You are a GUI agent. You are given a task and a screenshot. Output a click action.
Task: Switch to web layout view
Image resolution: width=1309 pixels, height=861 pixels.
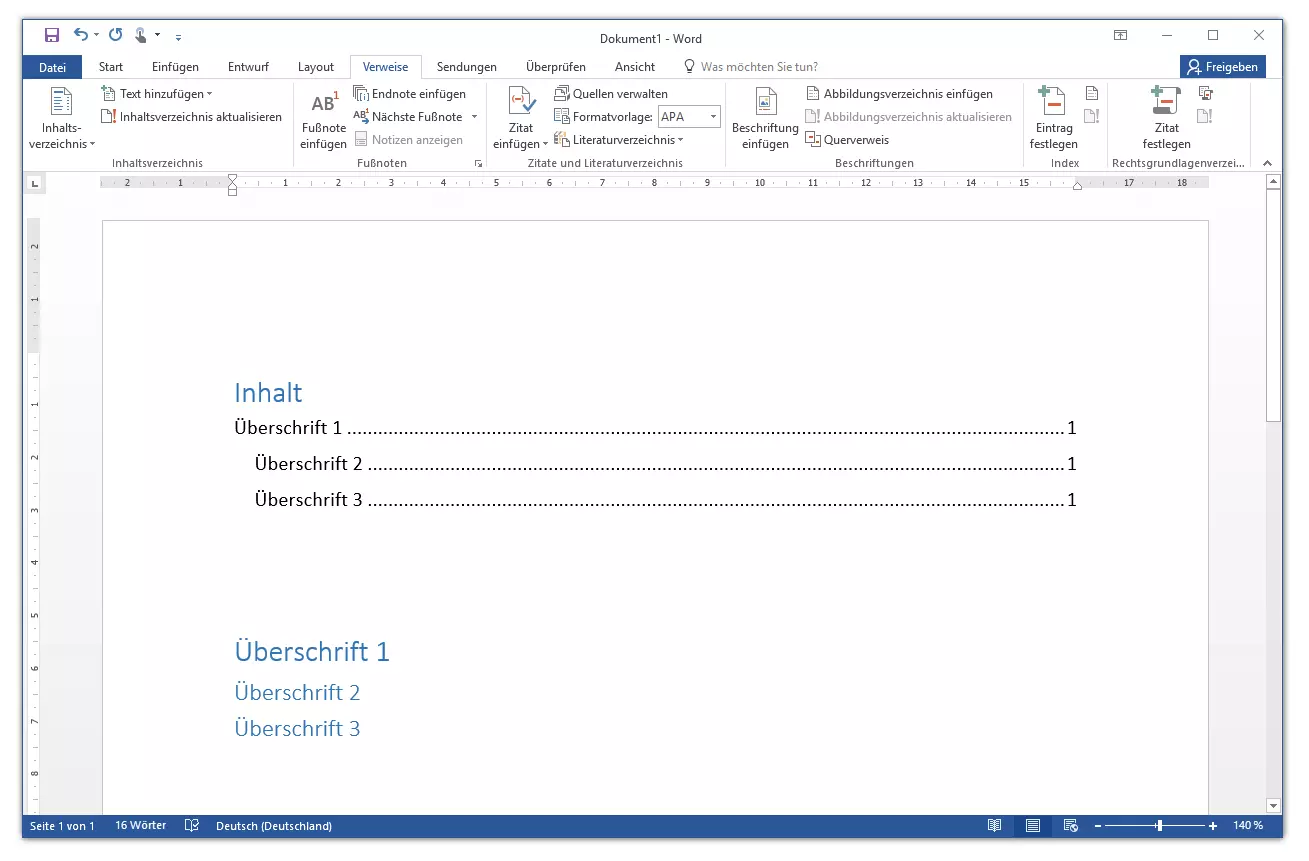tap(1071, 826)
